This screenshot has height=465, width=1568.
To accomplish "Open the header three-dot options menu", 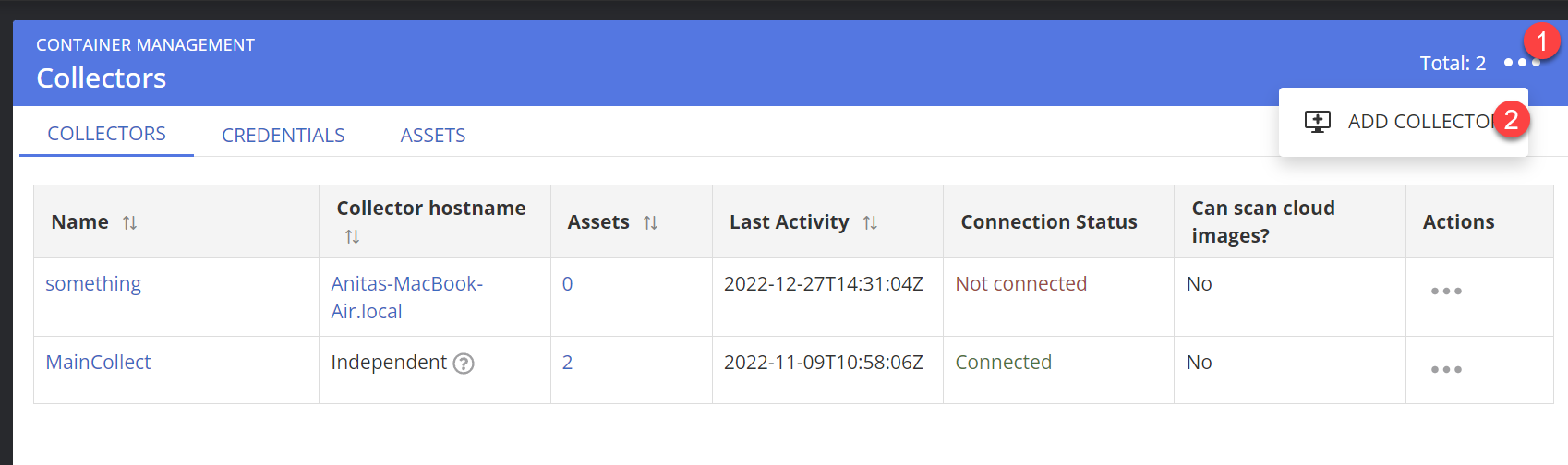I will [1521, 63].
